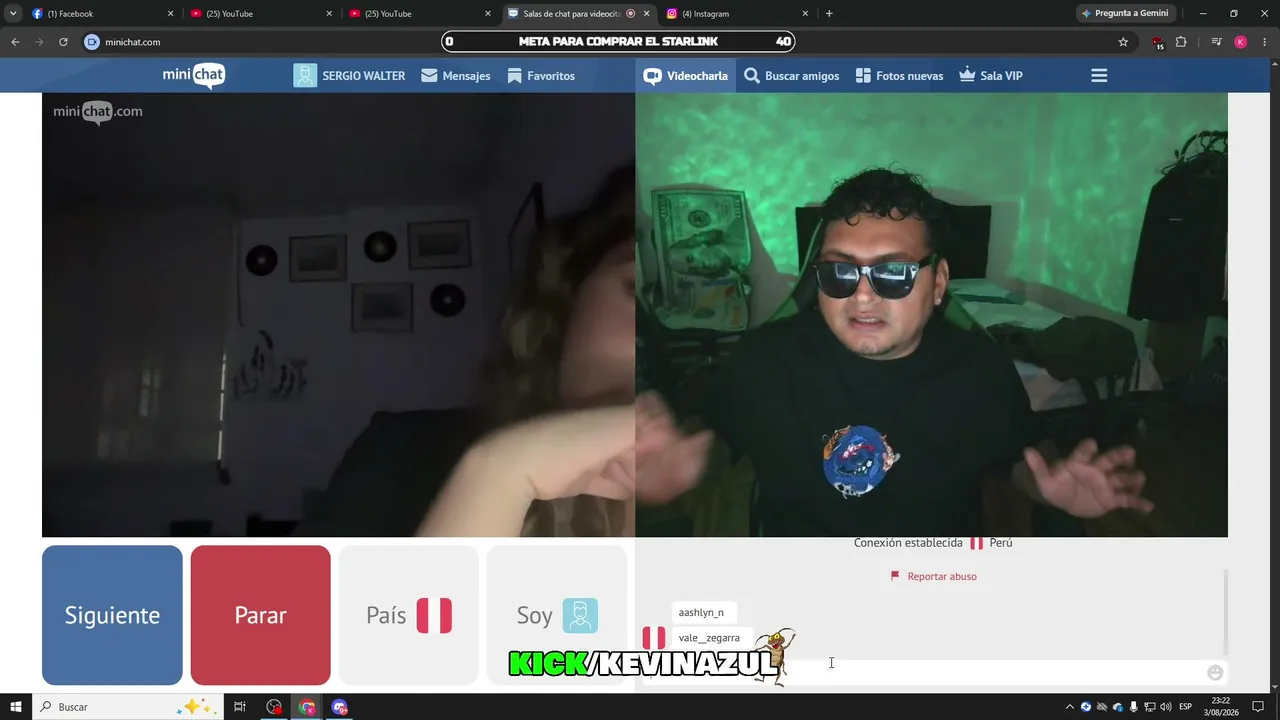Image resolution: width=1280 pixels, height=720 pixels.
Task: Click the Pregunta a Gemini button
Action: pyautogui.click(x=1125, y=14)
